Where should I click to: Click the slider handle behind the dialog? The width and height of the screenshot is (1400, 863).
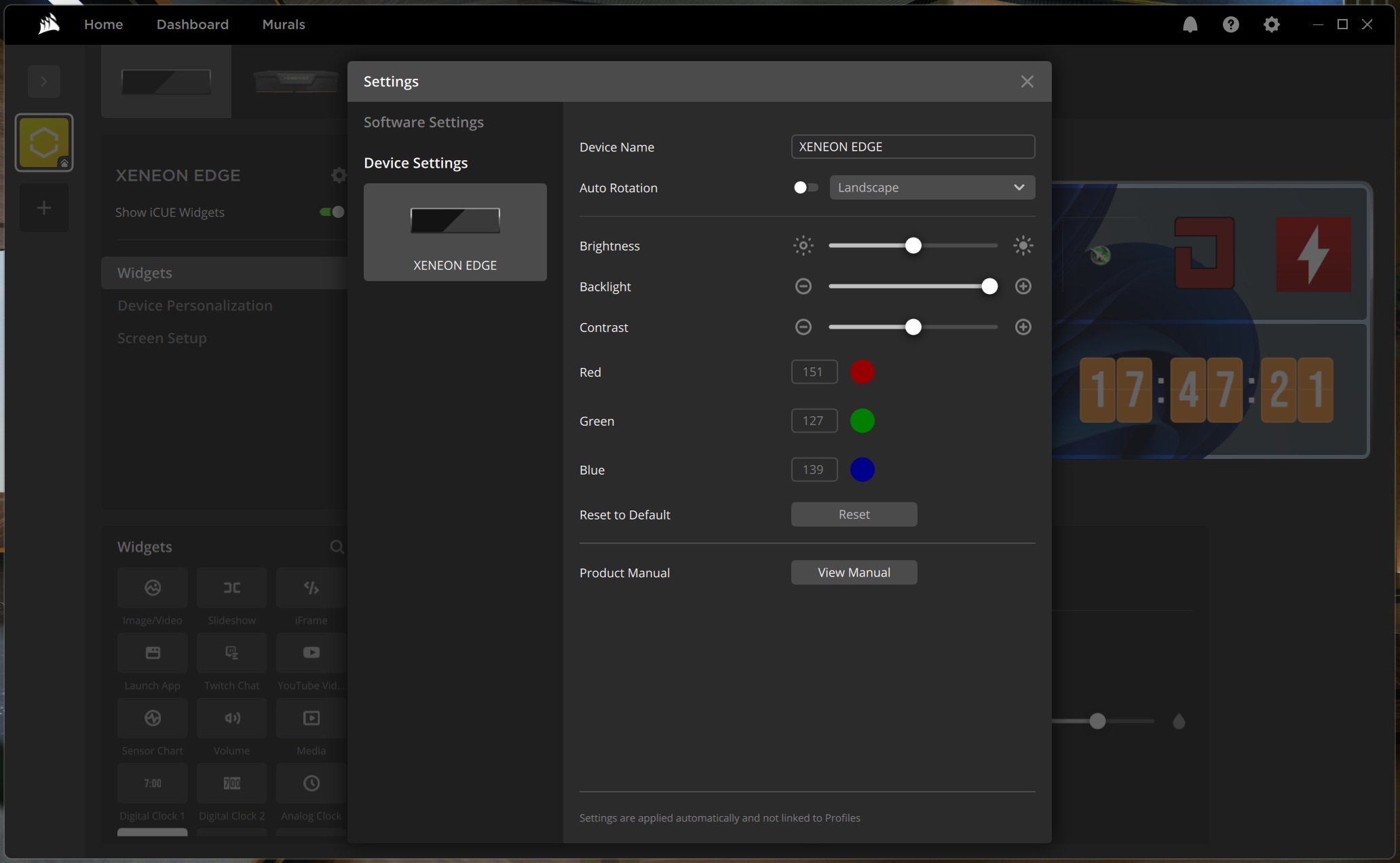pos(1097,721)
